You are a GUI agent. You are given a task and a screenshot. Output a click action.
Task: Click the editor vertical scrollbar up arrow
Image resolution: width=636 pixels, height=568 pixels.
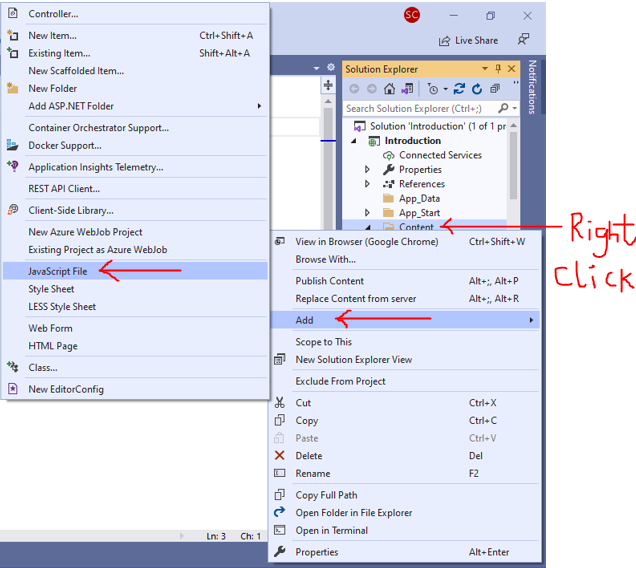click(x=328, y=101)
